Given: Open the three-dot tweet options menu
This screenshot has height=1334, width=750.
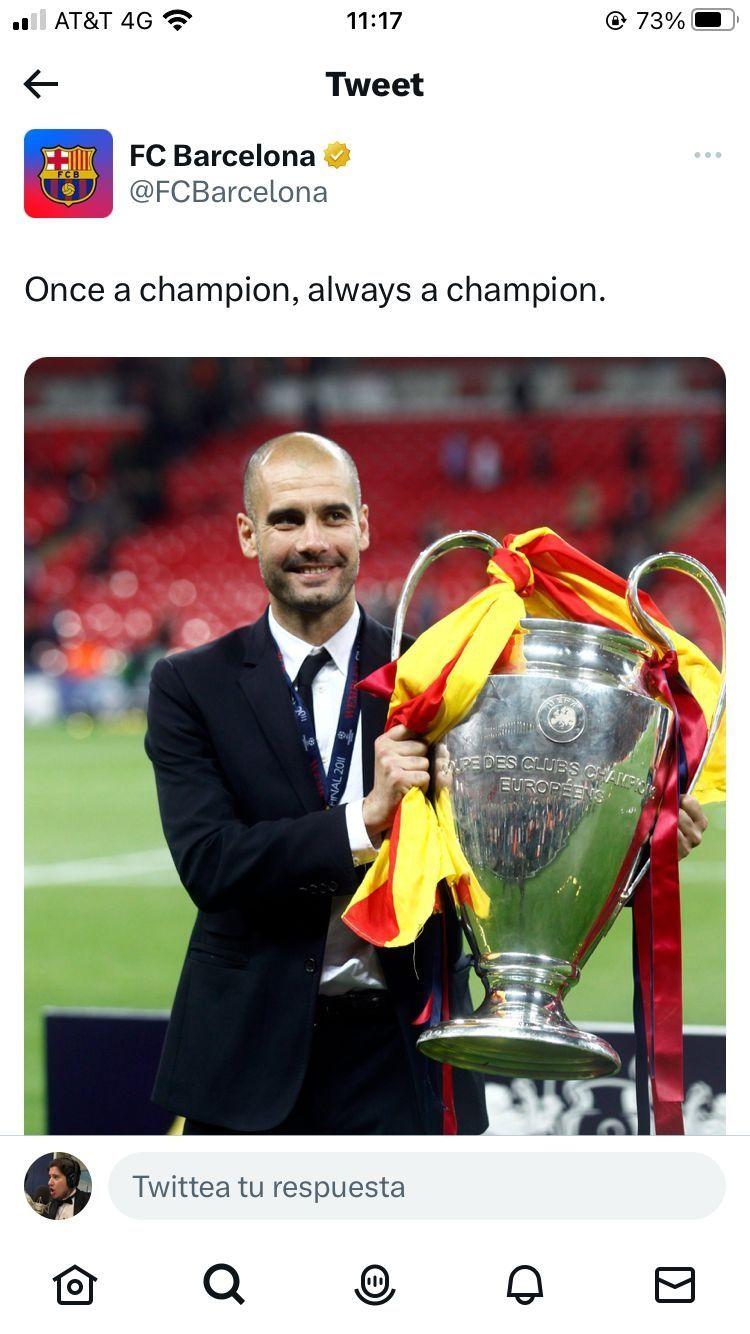Looking at the screenshot, I should click(707, 155).
